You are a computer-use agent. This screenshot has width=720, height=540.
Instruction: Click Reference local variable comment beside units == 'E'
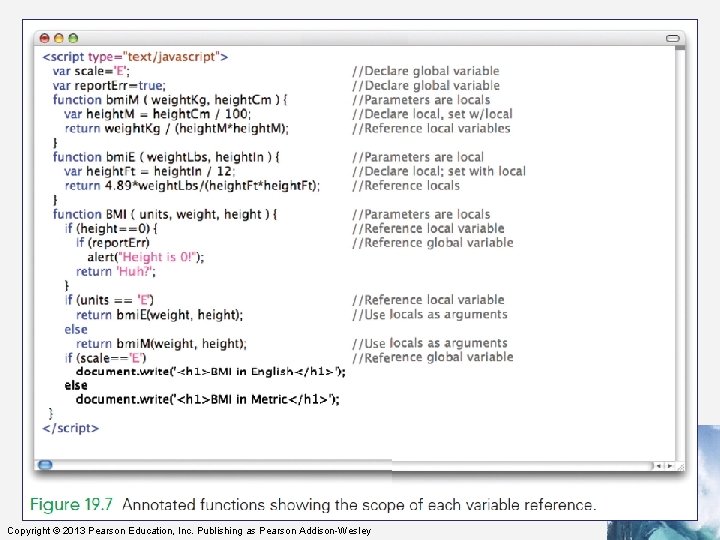coord(428,300)
